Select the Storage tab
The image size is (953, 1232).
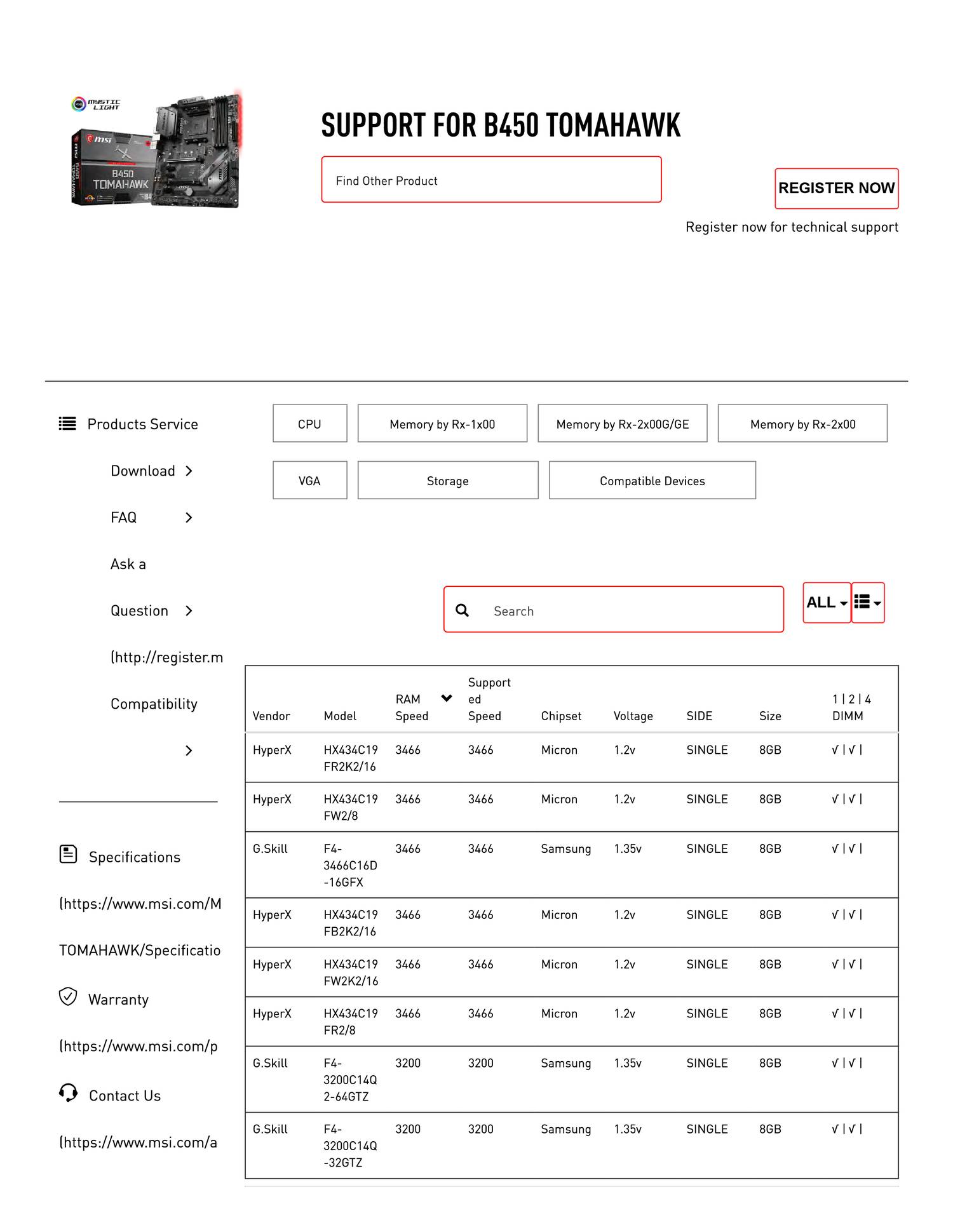pyautogui.click(x=447, y=481)
